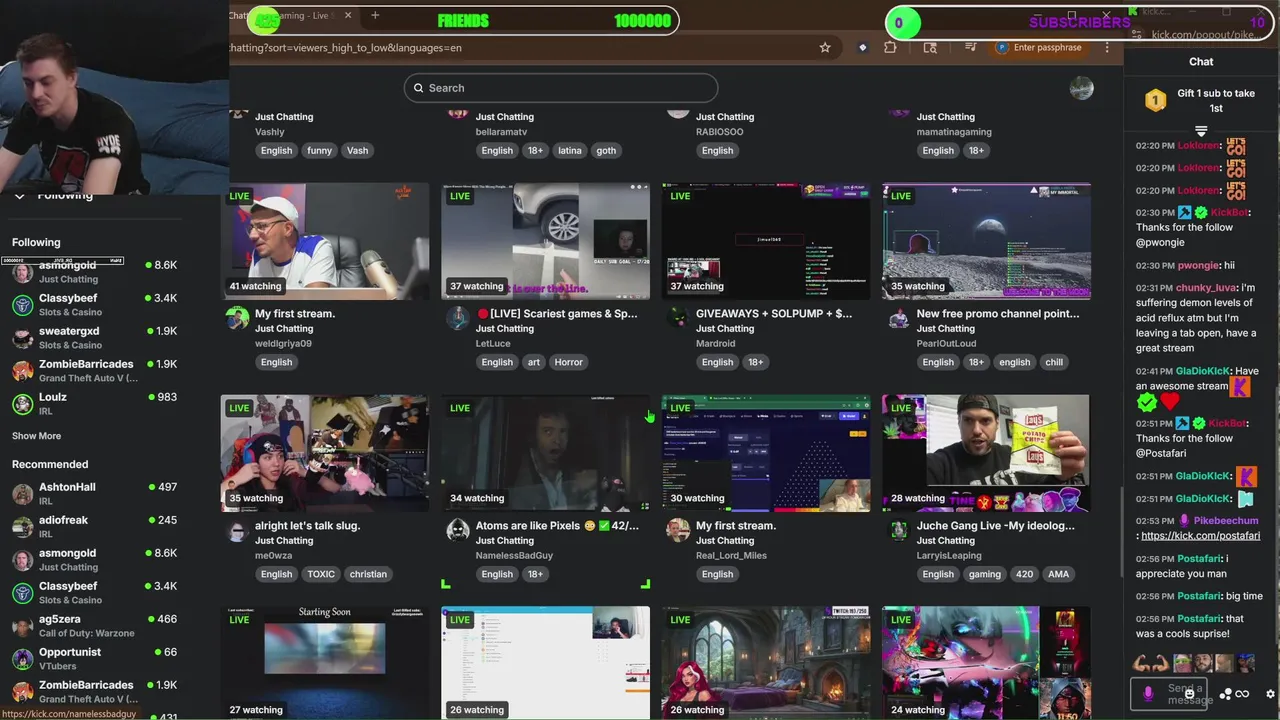This screenshot has height=720, width=1280.
Task: Click the PearlOutLoud streamer name
Action: [946, 343]
